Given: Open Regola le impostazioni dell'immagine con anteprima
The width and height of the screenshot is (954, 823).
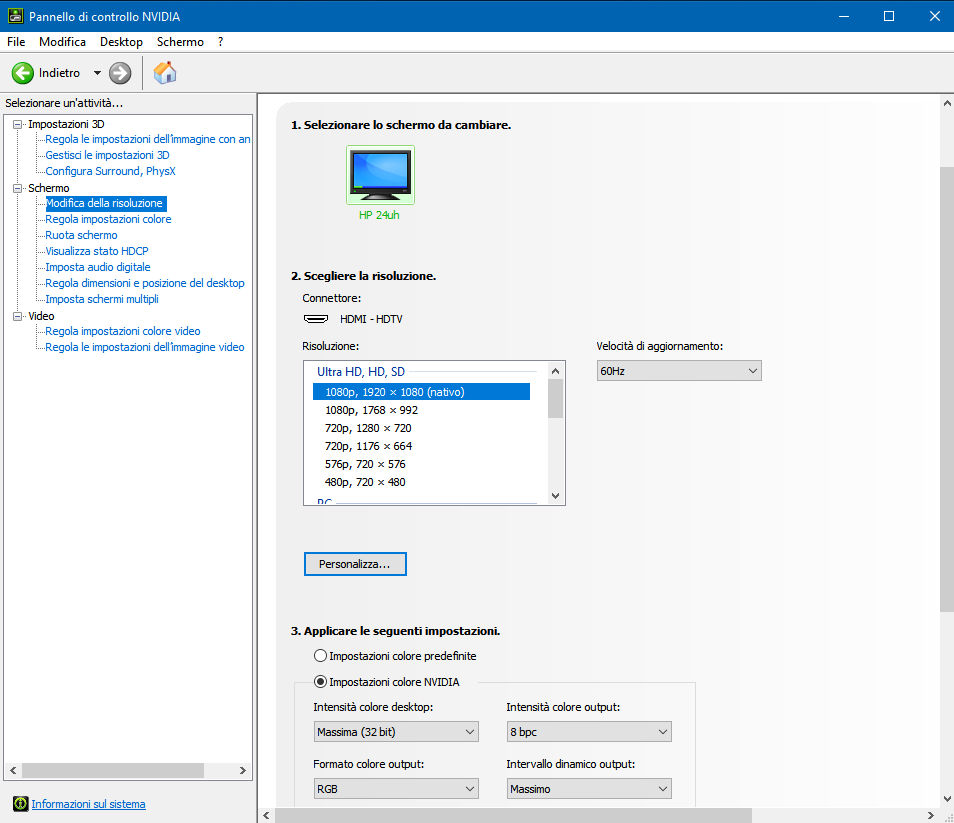Looking at the screenshot, I should (x=148, y=139).
